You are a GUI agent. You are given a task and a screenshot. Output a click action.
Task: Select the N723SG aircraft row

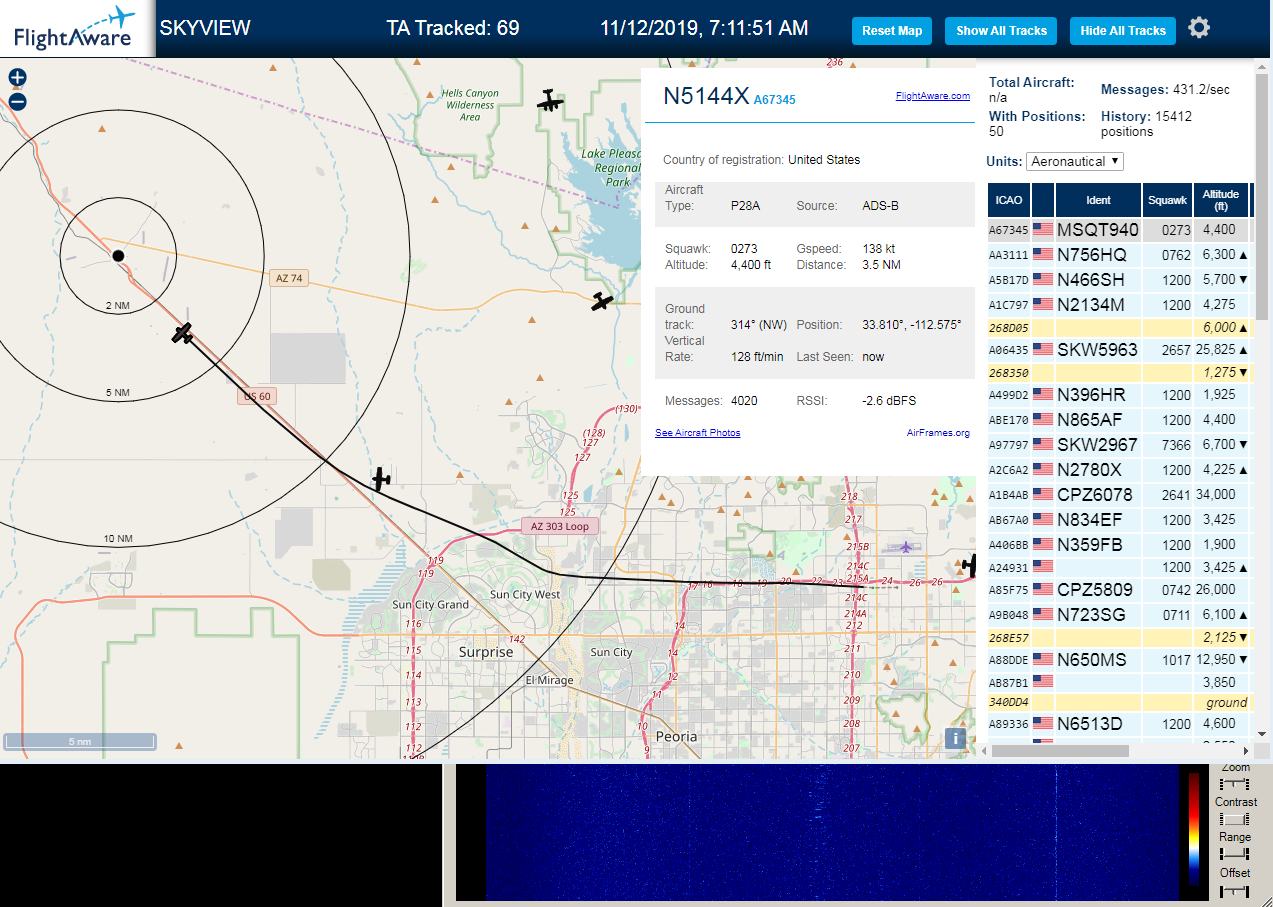(1119, 615)
